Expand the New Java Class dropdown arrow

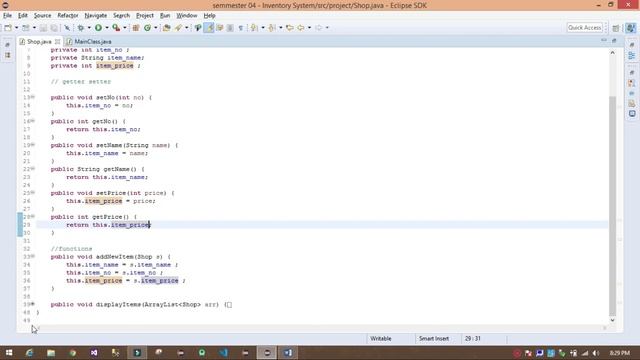156,28
